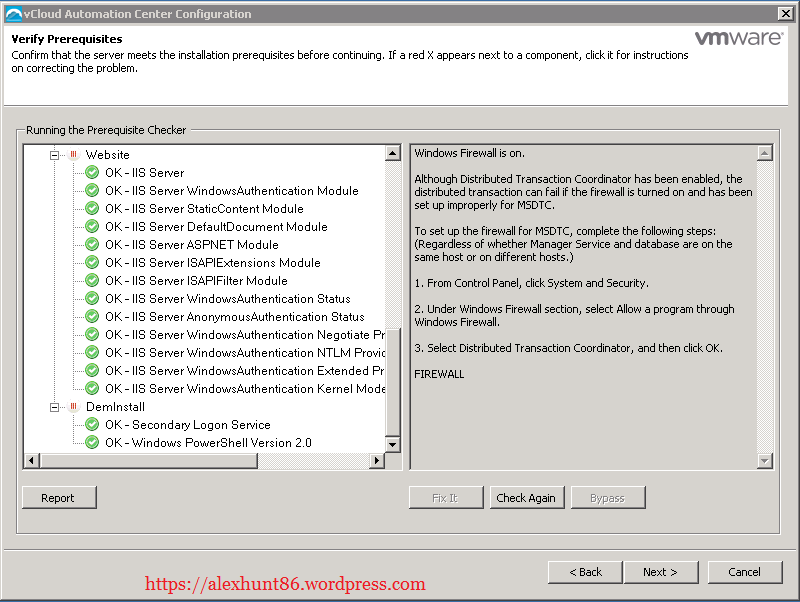This screenshot has width=800, height=602.
Task: Select 'OK - IIS Server StaticContent Module' text
Action: [204, 209]
